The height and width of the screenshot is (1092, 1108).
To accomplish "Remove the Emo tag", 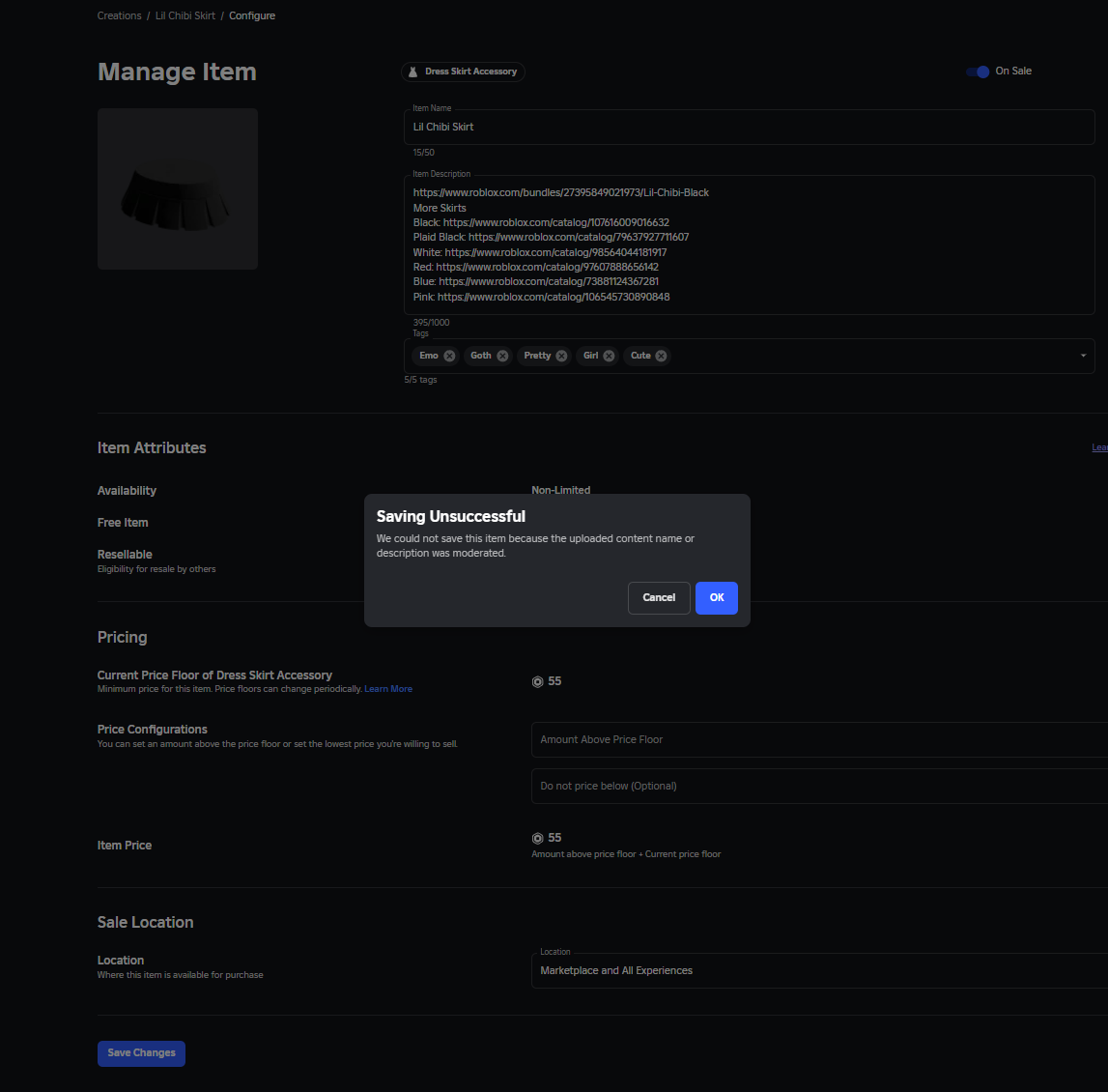I will 448,356.
